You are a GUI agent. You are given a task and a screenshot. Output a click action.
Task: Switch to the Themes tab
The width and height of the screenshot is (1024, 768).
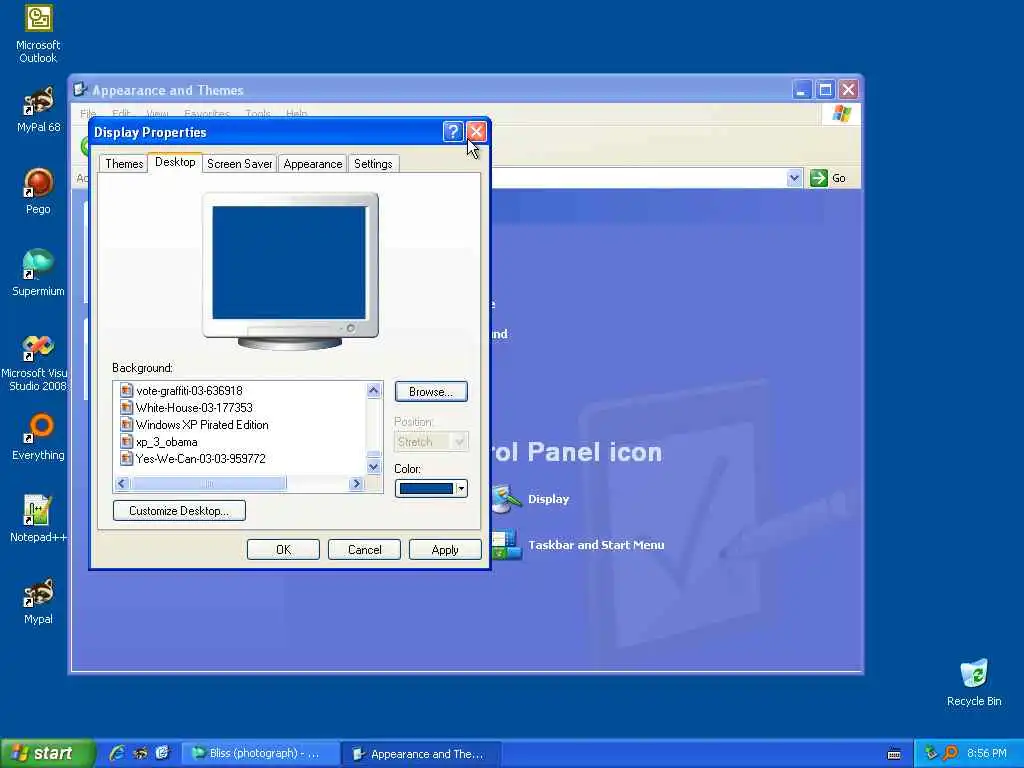tap(124, 164)
